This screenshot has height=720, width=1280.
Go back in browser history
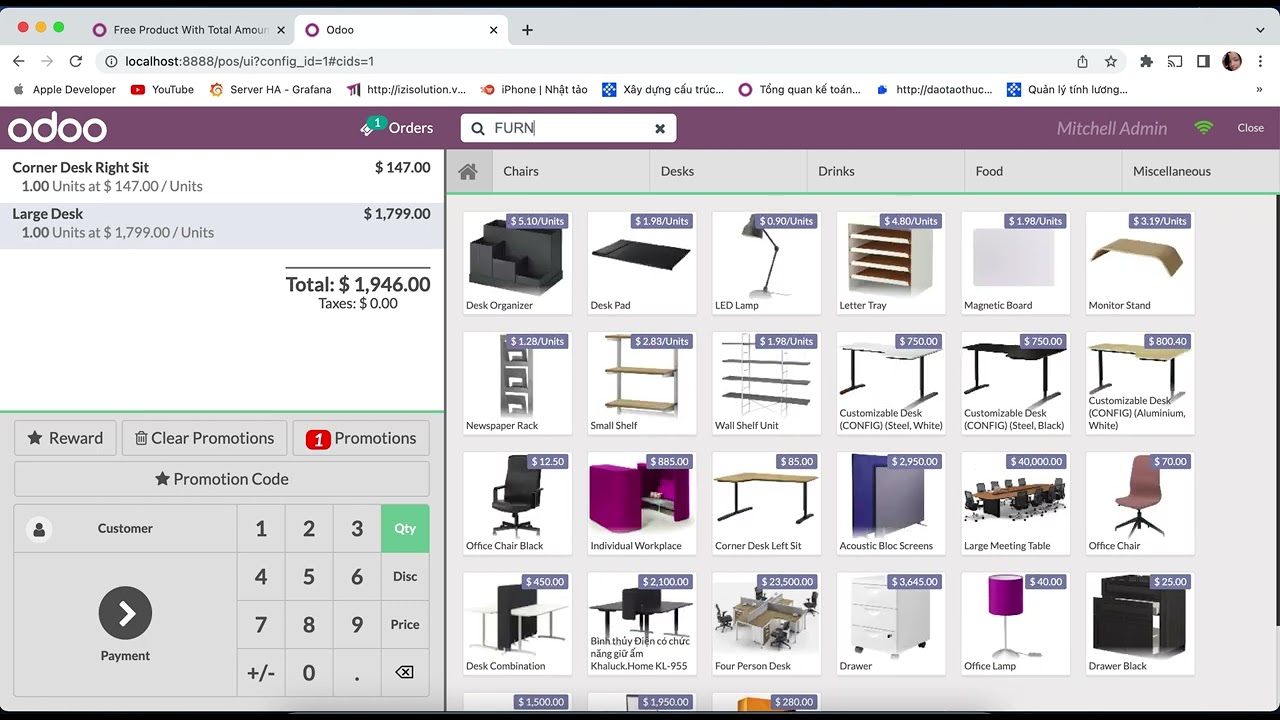[19, 61]
